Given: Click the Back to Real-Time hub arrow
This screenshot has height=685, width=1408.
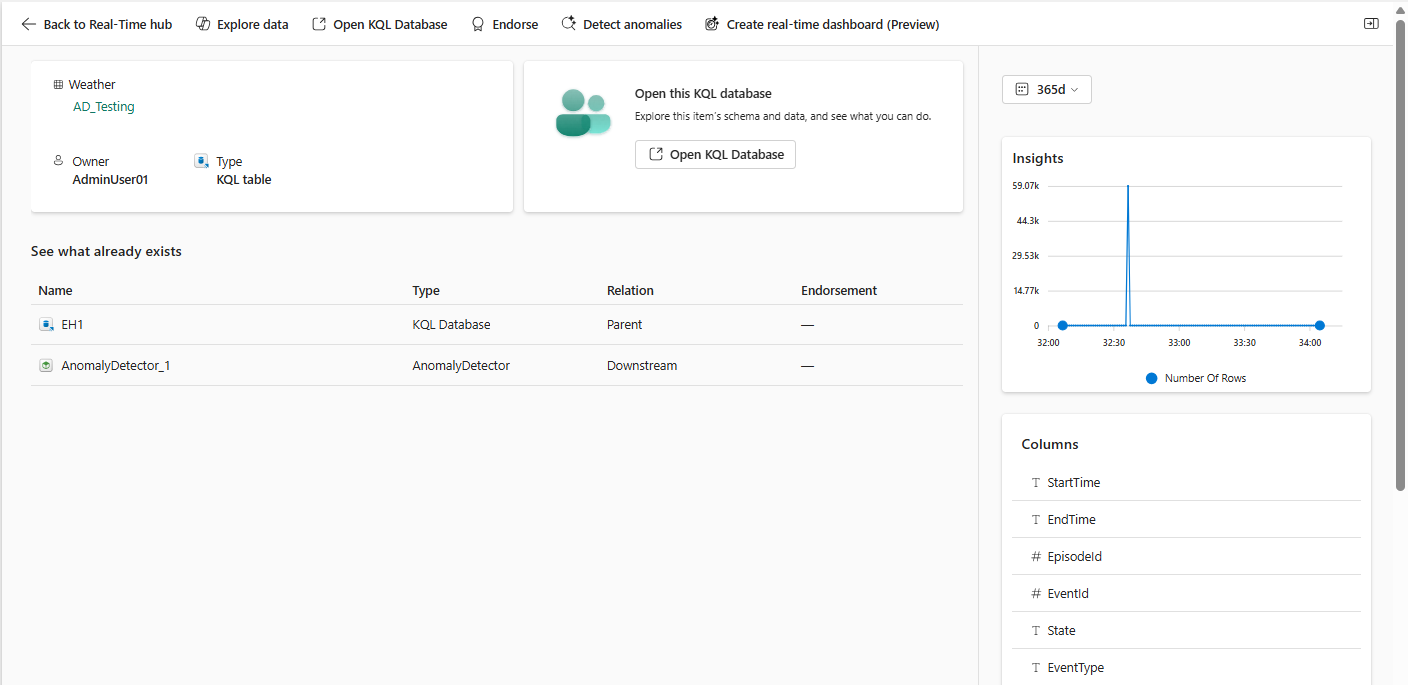Looking at the screenshot, I should (x=29, y=24).
